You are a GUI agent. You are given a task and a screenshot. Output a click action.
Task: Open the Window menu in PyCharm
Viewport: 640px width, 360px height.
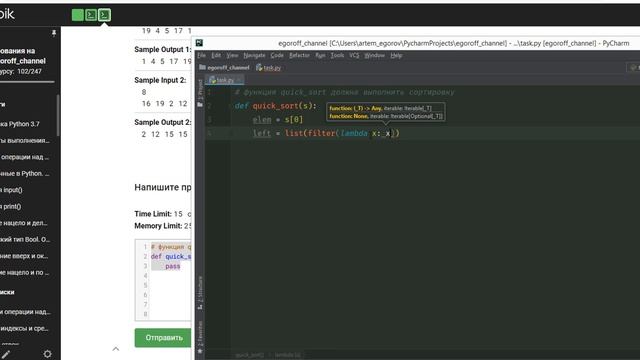click(x=374, y=55)
